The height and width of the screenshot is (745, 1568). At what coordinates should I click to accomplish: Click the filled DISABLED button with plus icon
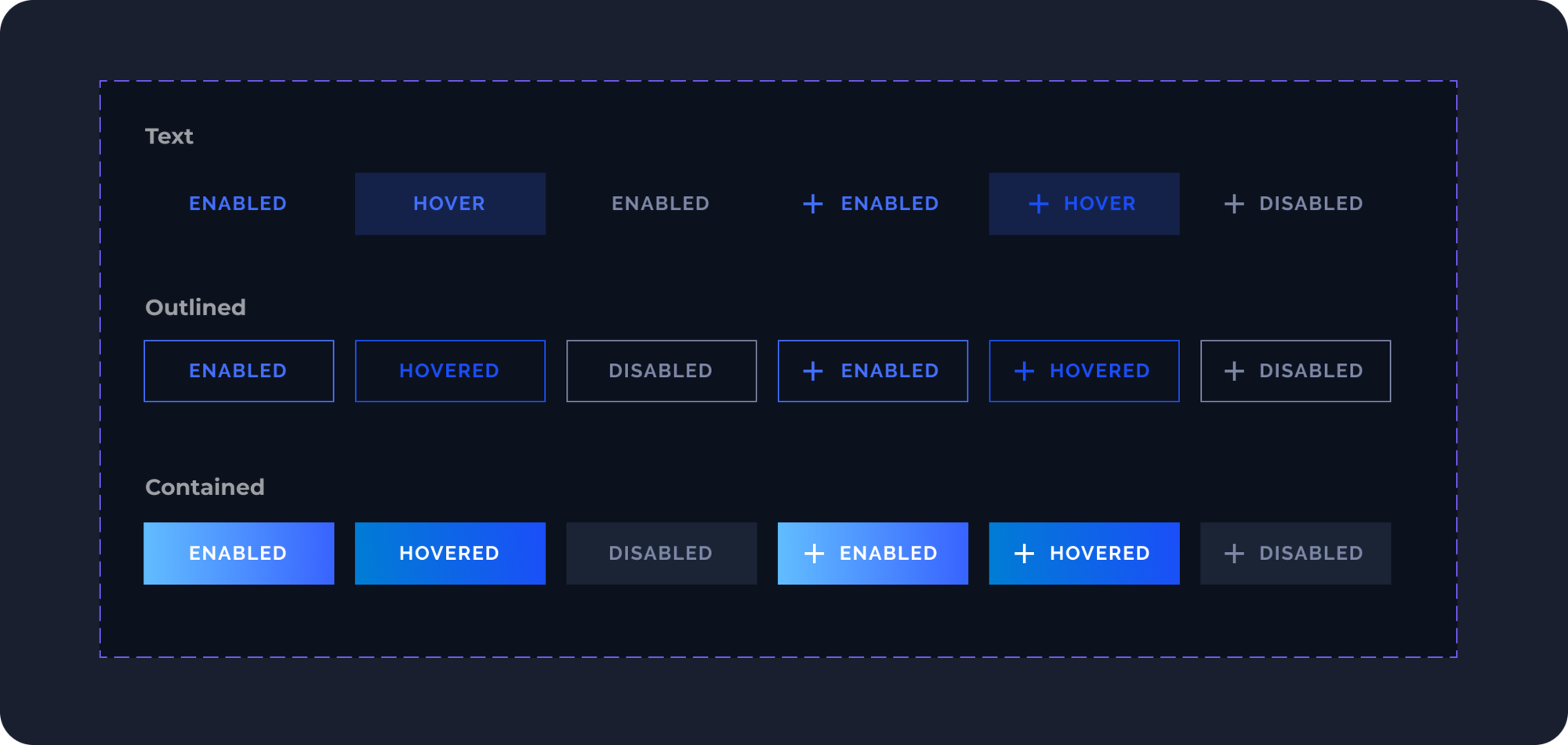pos(1296,554)
